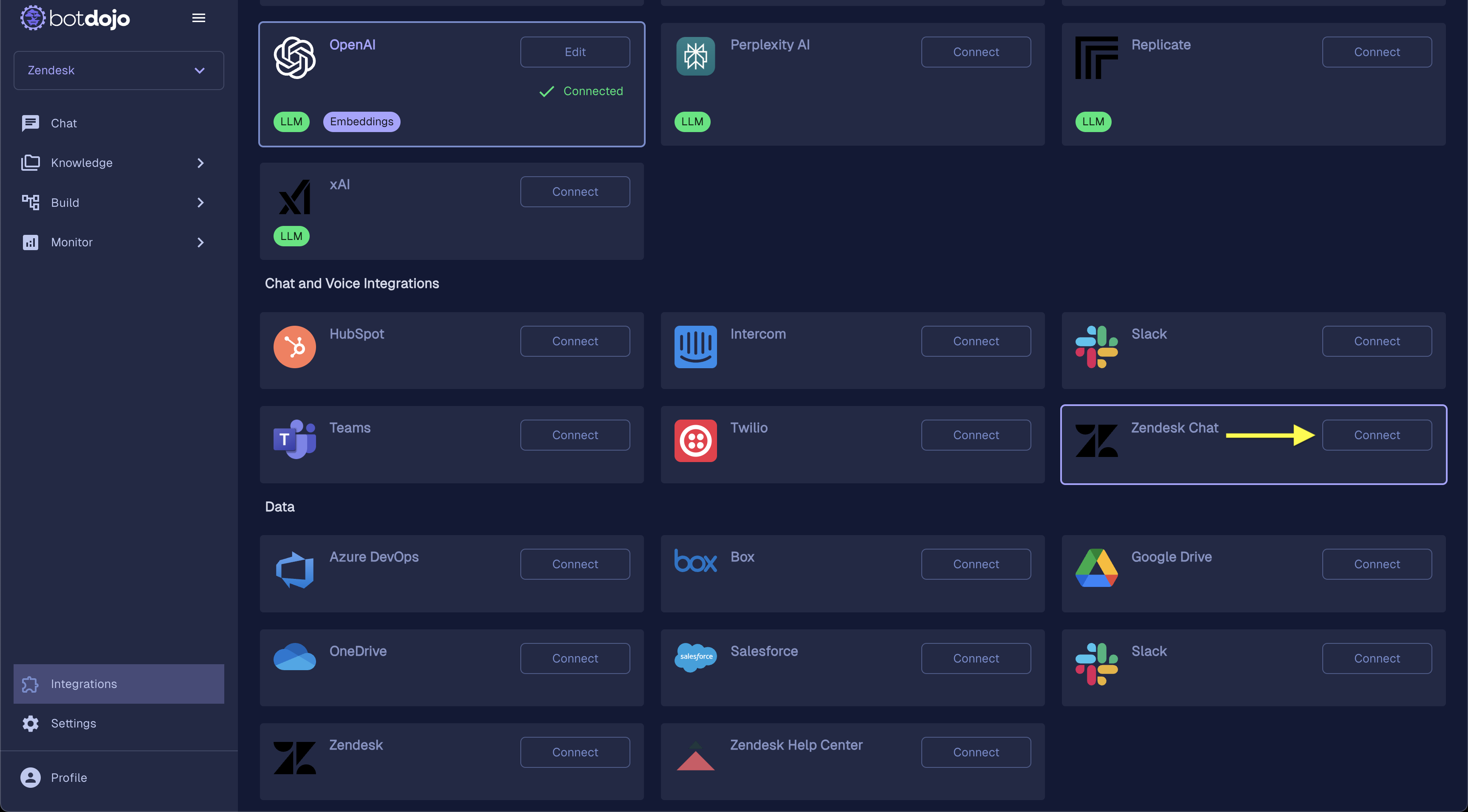Click the Google Drive logo
This screenshot has width=1468, height=812.
1096,568
